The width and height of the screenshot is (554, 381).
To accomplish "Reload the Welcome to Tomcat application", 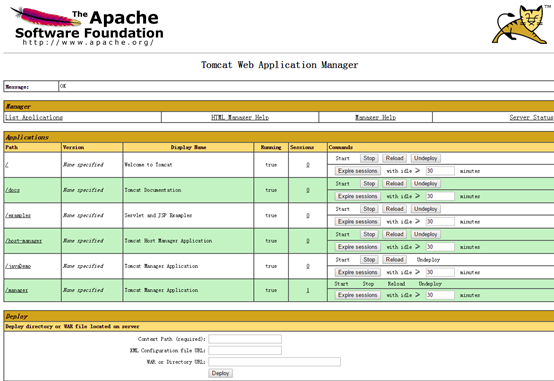I will (394, 158).
